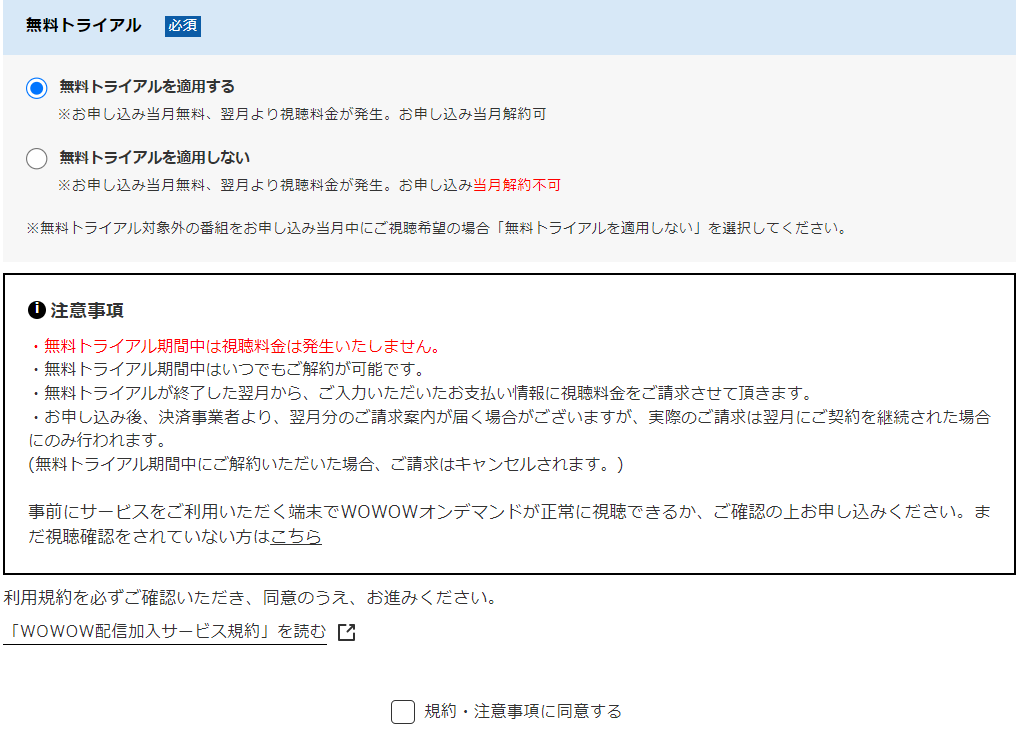The width and height of the screenshot is (1017, 730).
Task: Select the 無料トライアルを適用する radio button
Action: tap(37, 88)
